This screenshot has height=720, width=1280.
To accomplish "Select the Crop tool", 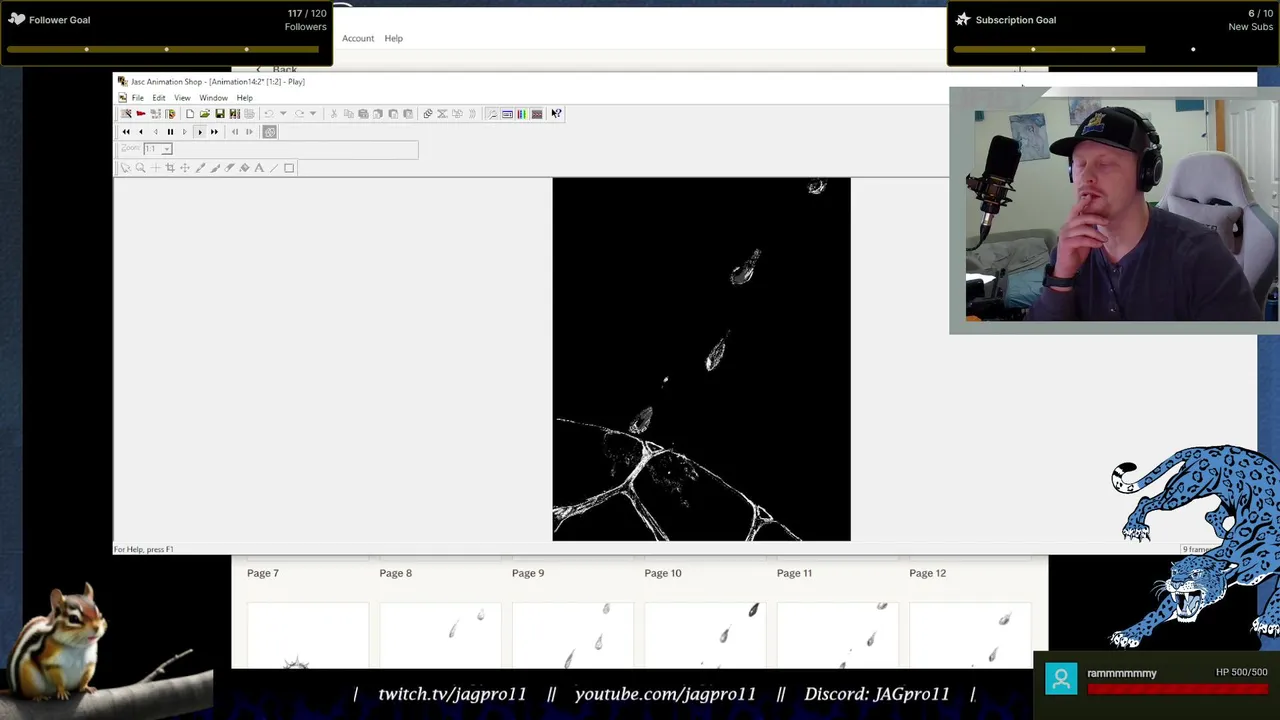I will pos(170,168).
